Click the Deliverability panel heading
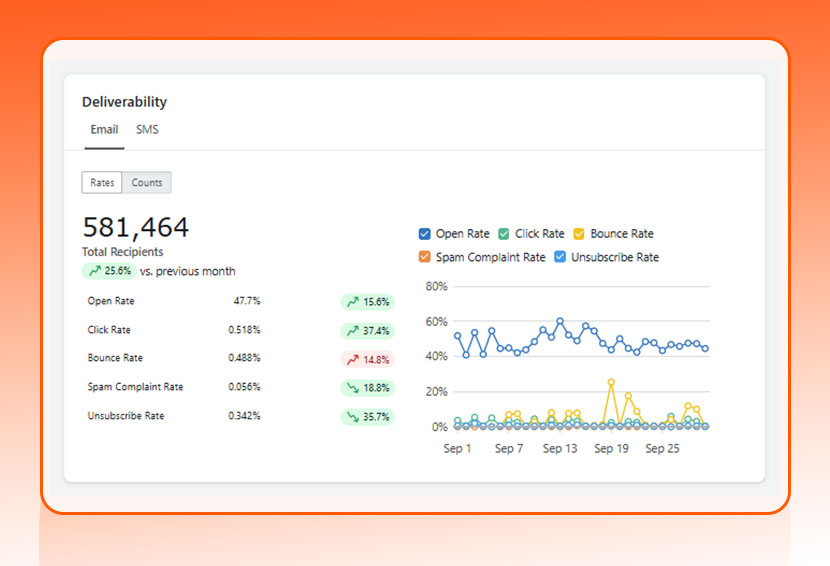 coord(124,102)
